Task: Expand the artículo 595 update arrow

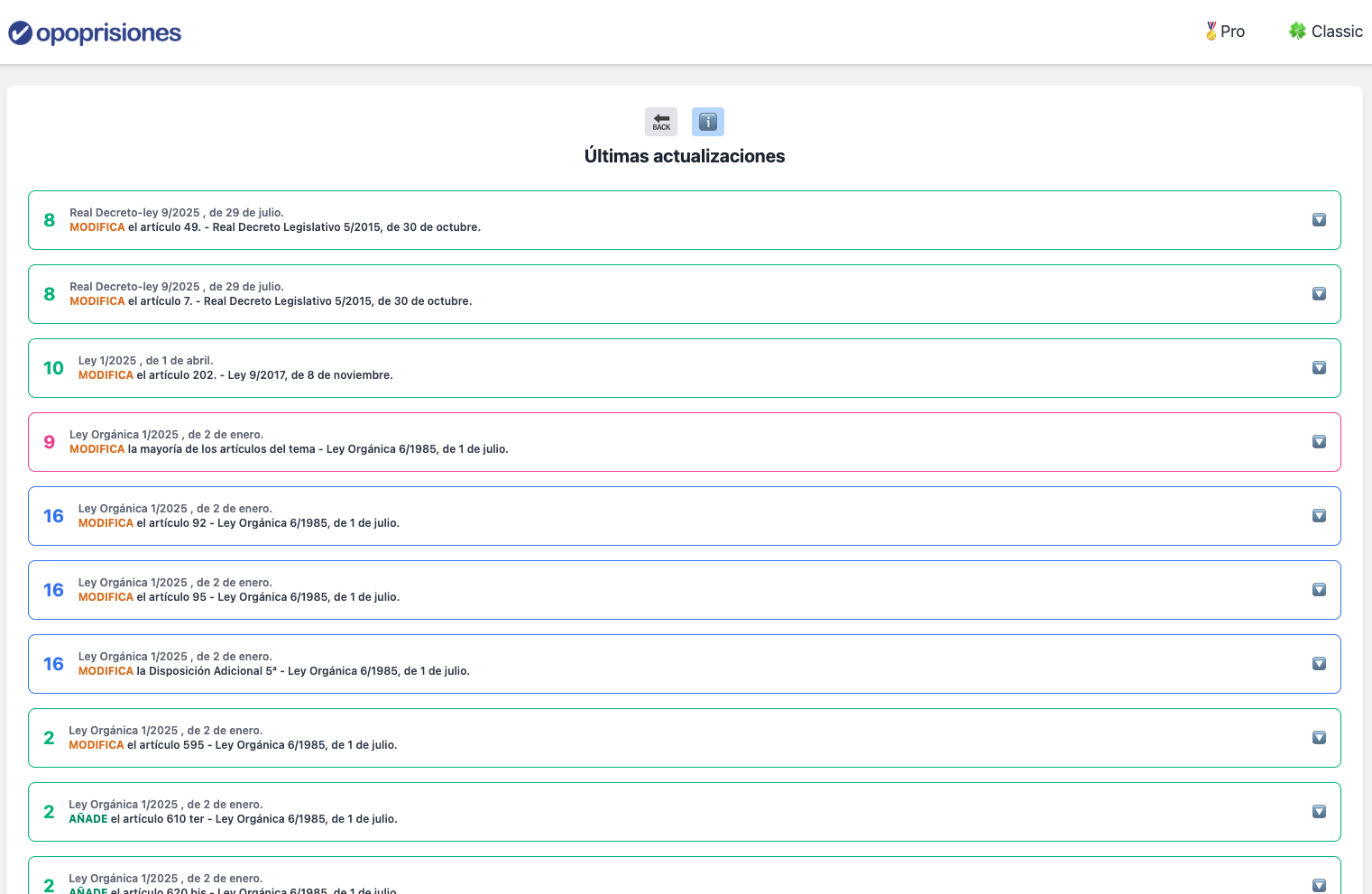Action: [x=1319, y=738]
